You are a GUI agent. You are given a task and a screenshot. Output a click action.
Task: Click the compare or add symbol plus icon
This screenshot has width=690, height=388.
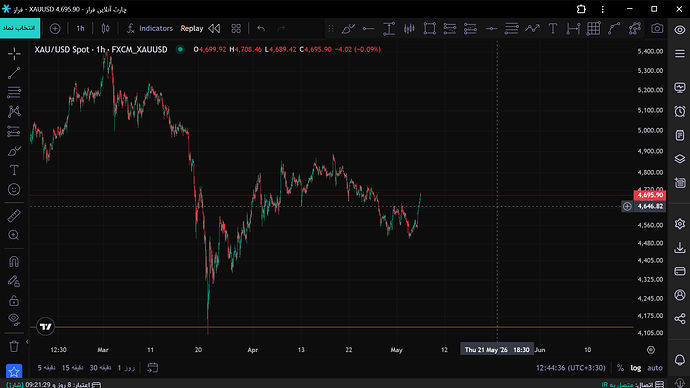point(55,29)
